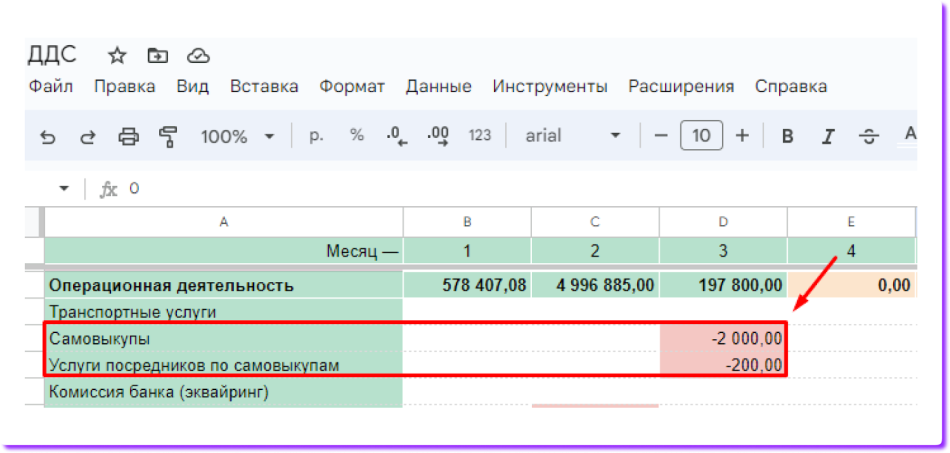
Task: Click the 123 number format button
Action: [x=480, y=136]
